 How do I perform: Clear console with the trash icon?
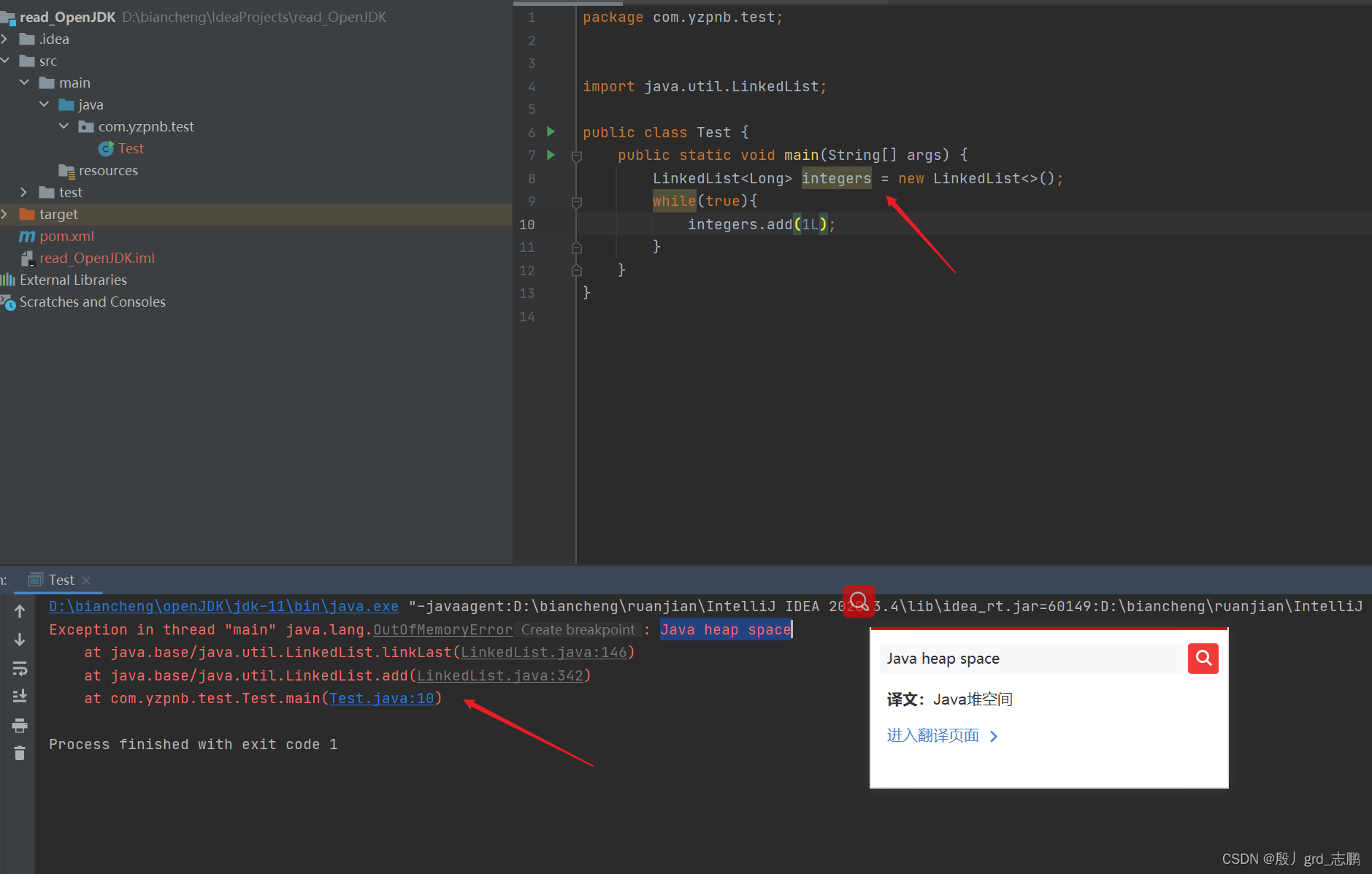[20, 753]
